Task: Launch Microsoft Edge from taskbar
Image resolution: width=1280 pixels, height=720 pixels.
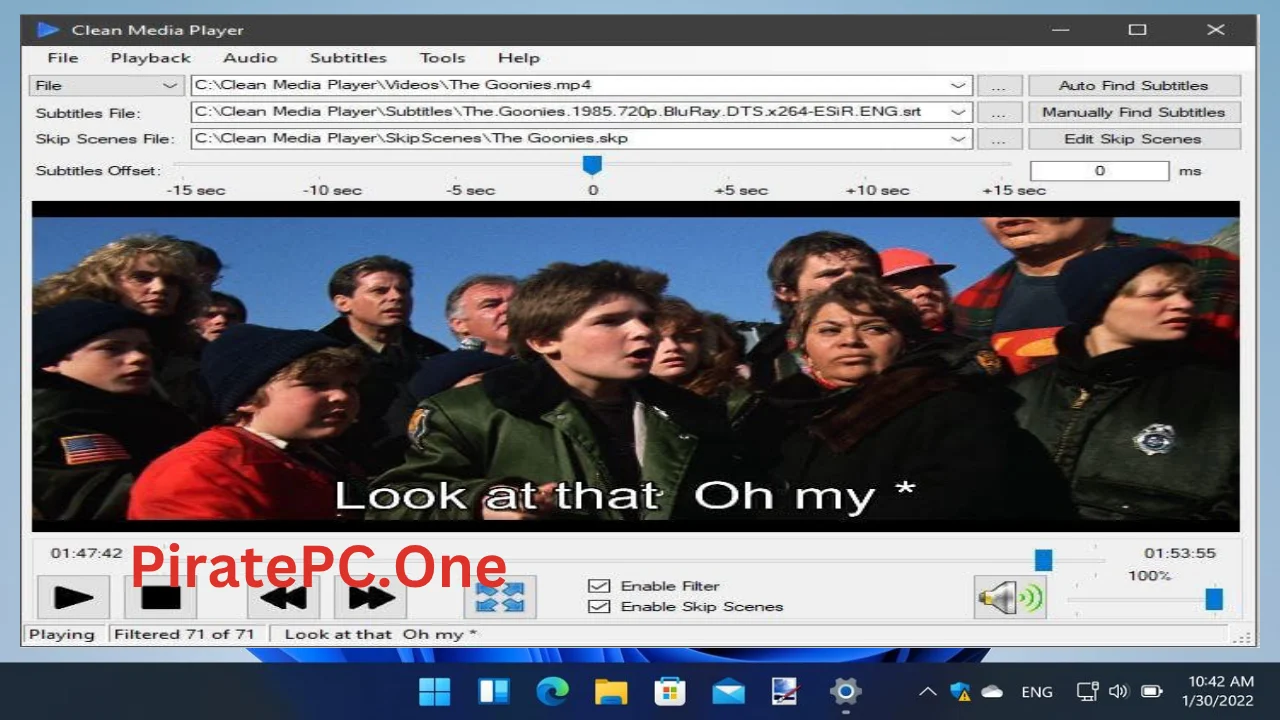Action: pos(552,691)
